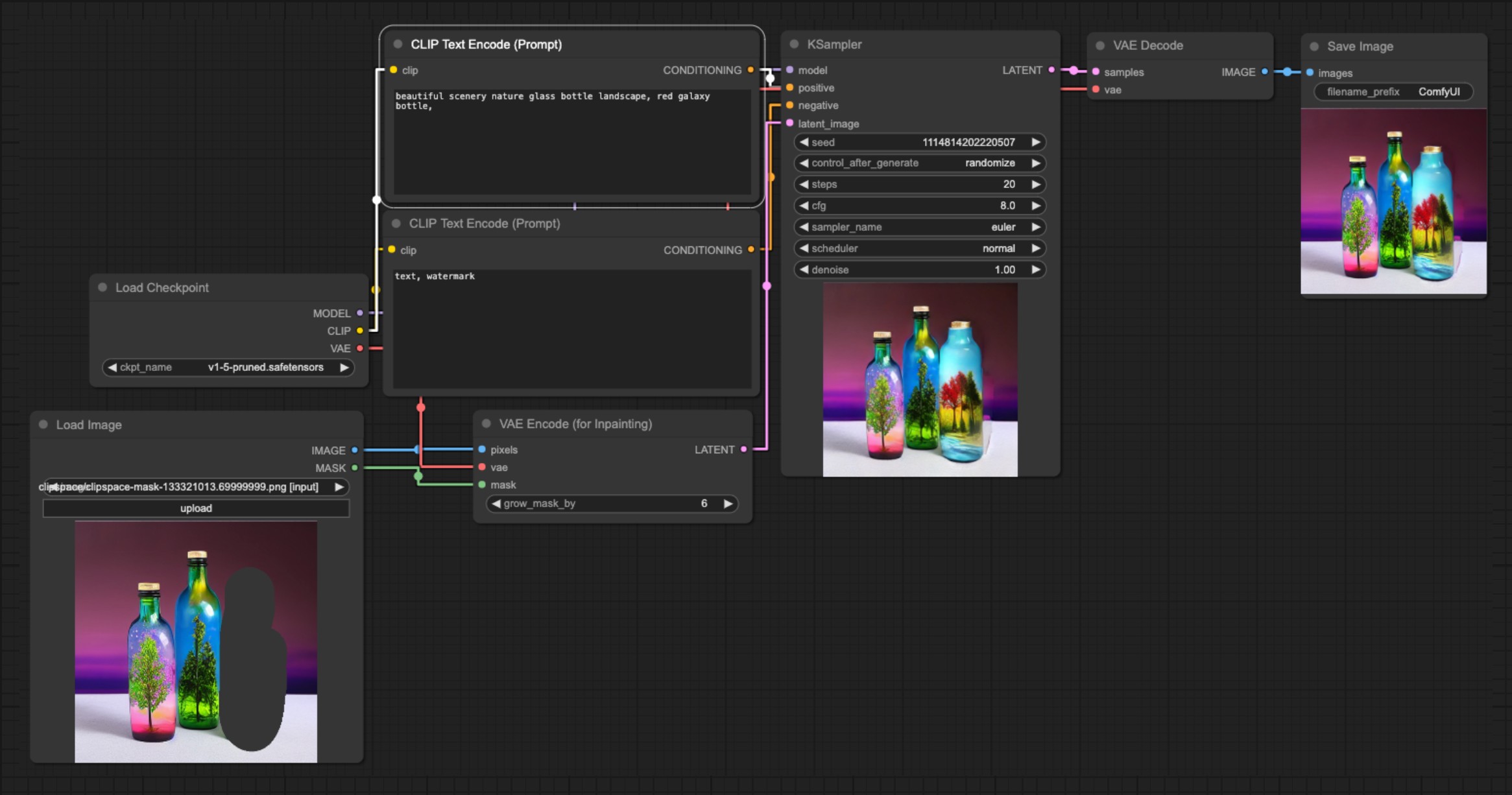Click the negative input socket on KSampler
Screen dimensions: 1512x795
[x=789, y=105]
